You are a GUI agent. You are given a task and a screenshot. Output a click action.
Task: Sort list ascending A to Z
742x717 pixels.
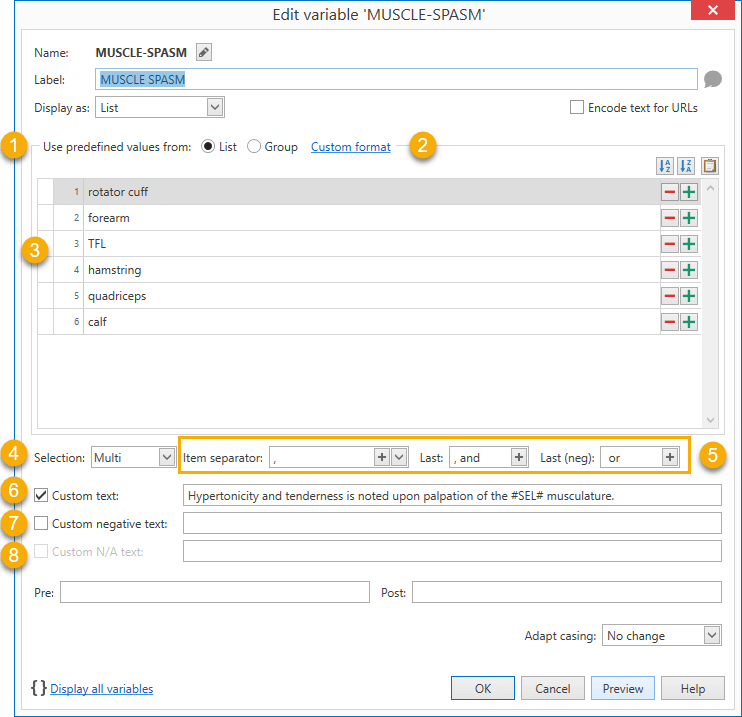tap(665, 166)
